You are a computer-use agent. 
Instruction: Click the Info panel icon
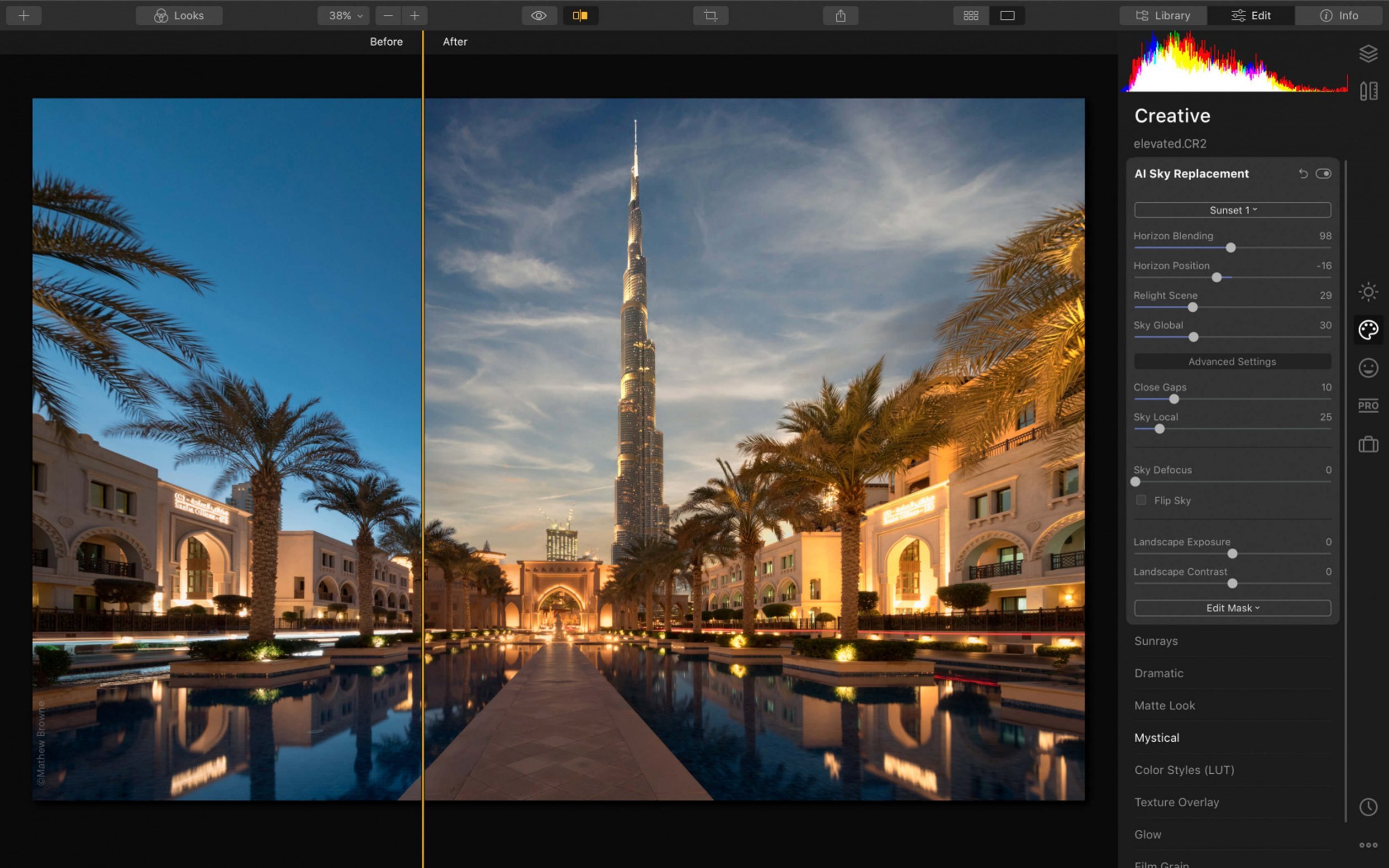coord(1339,15)
